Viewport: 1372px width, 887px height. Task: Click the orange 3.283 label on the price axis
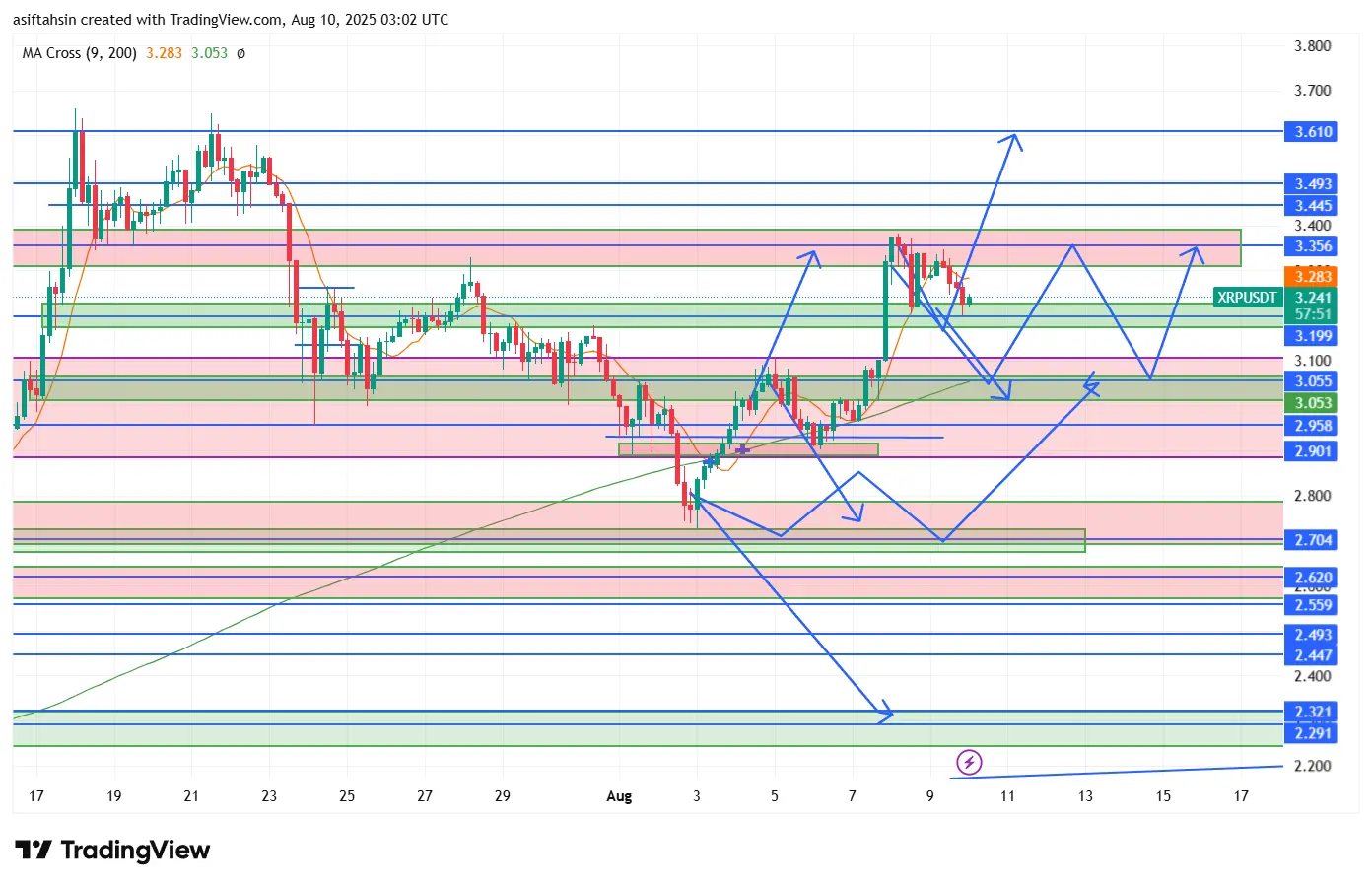point(1310,277)
